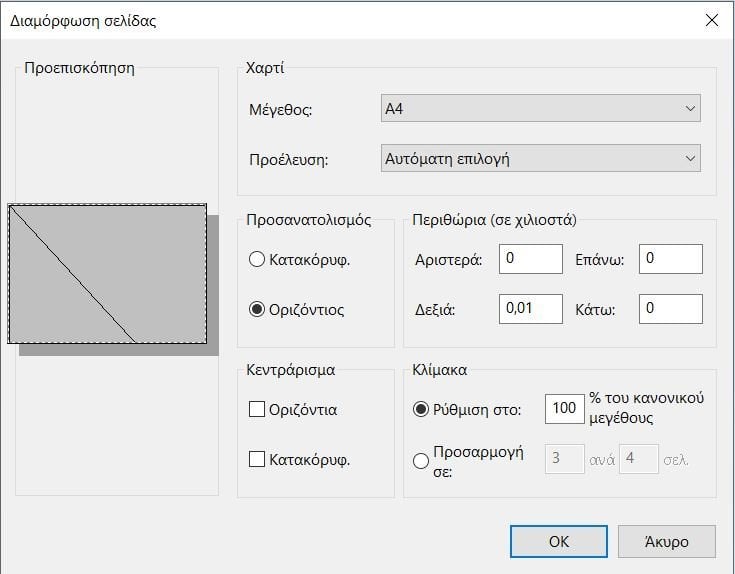
Task: Click the A4 dropdown arrow chevron
Action: coord(690,108)
